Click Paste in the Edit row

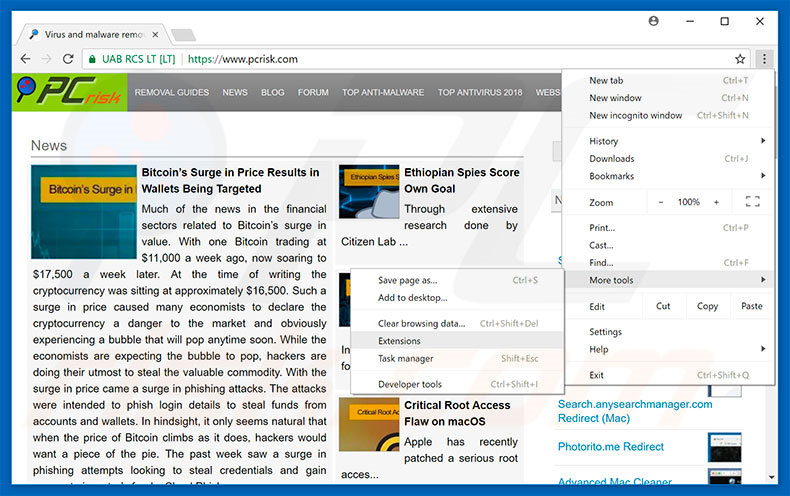751,306
